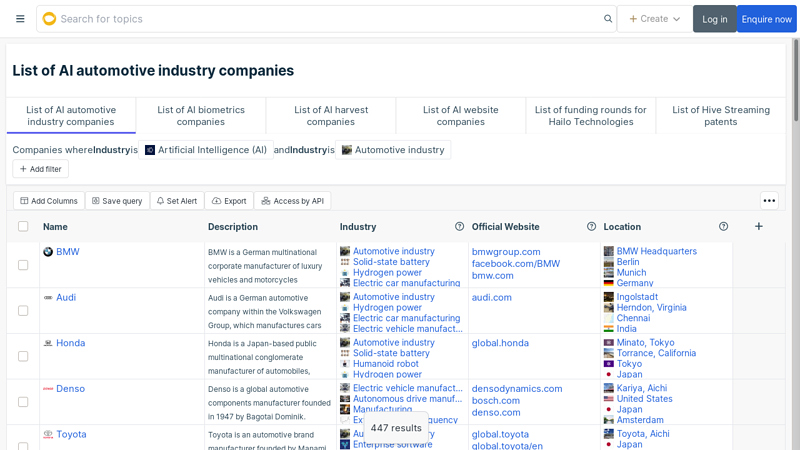Click the Golden logo icon in search bar

tap(49, 19)
